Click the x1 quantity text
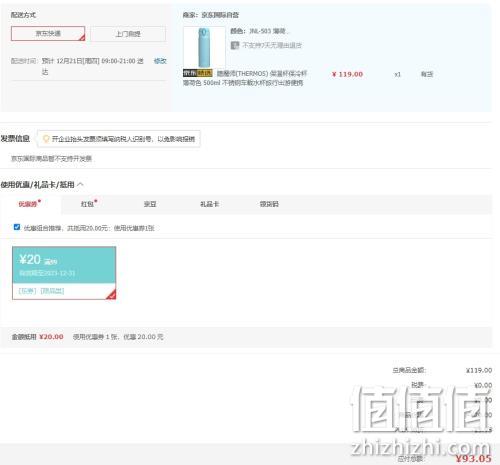The width and height of the screenshot is (500, 465). (x=397, y=74)
